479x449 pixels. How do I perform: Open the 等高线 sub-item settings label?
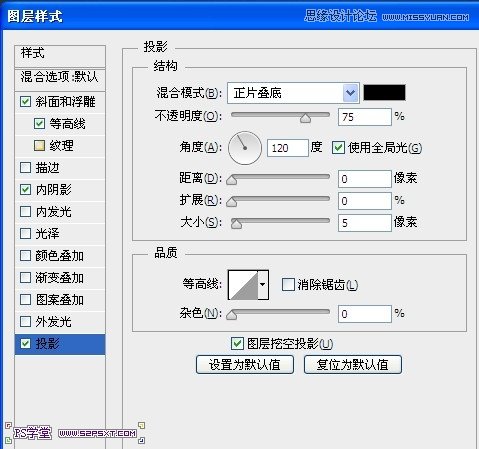click(x=67, y=124)
